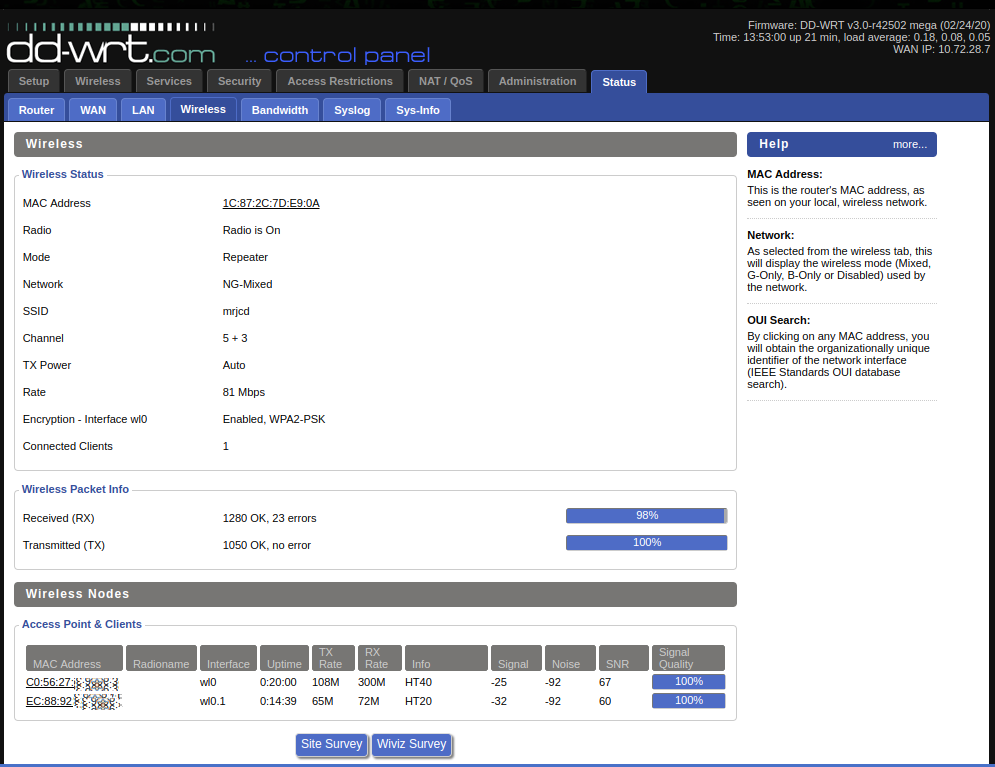Screen dimensions: 995x767
Task: Switch to the WAN sub-tab
Action: click(x=93, y=110)
